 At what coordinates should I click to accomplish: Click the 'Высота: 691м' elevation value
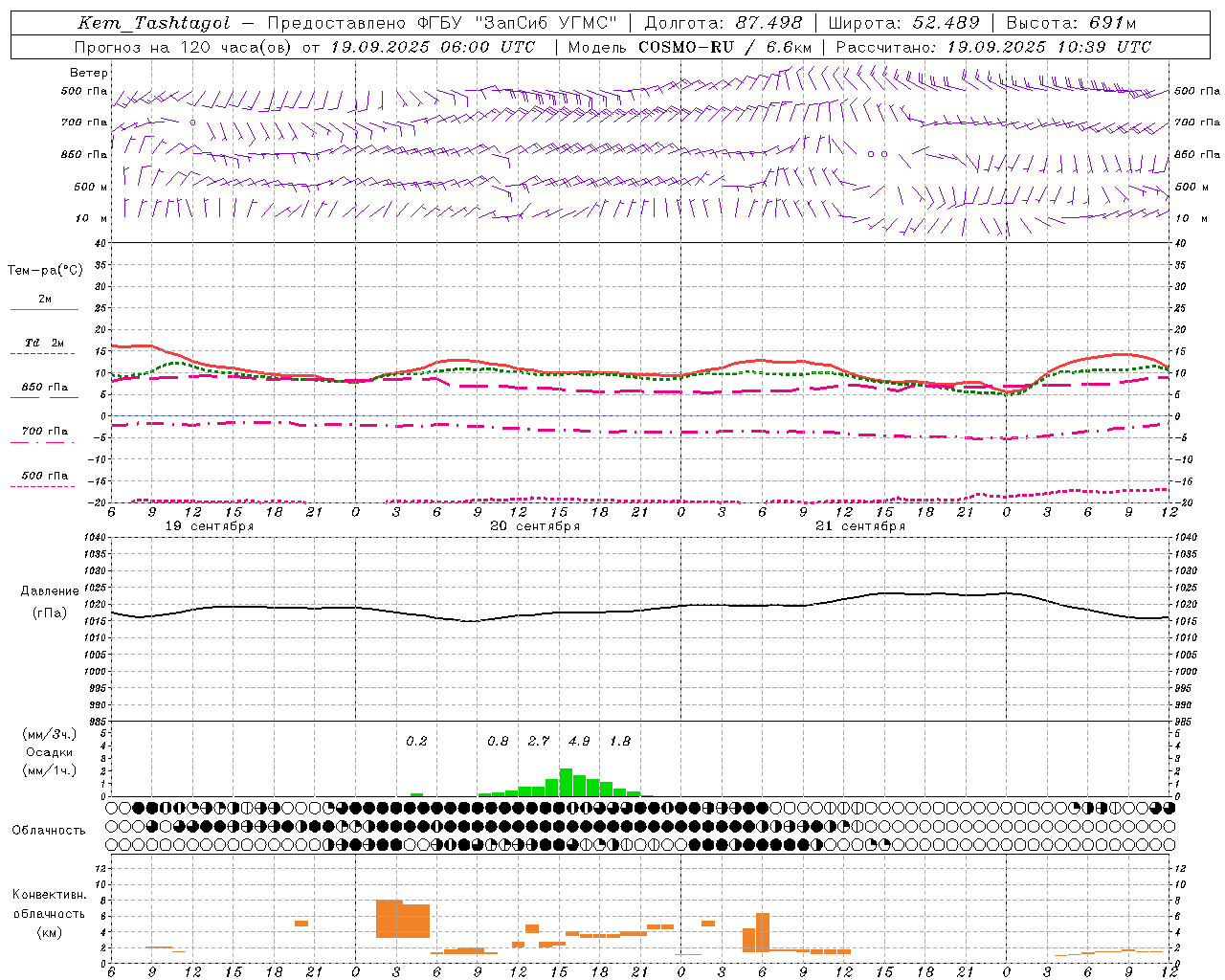[x=1071, y=23]
